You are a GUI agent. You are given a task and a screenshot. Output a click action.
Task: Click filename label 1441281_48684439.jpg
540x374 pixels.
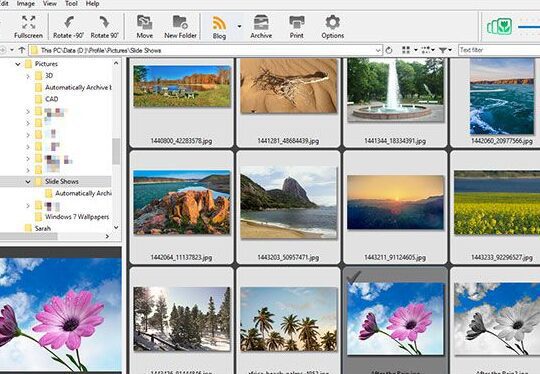tap(288, 141)
